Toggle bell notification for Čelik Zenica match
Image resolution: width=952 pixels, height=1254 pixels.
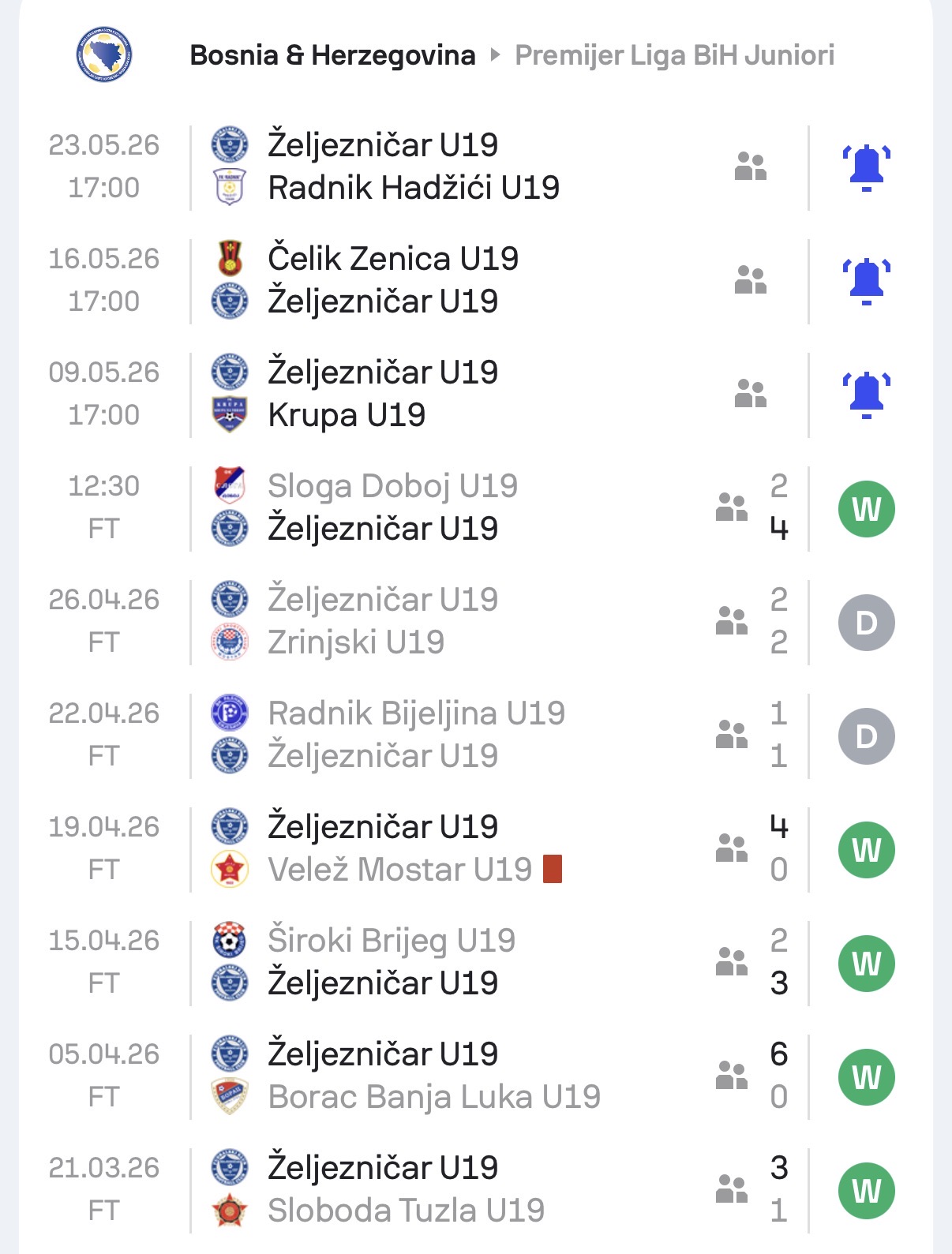pyautogui.click(x=866, y=281)
